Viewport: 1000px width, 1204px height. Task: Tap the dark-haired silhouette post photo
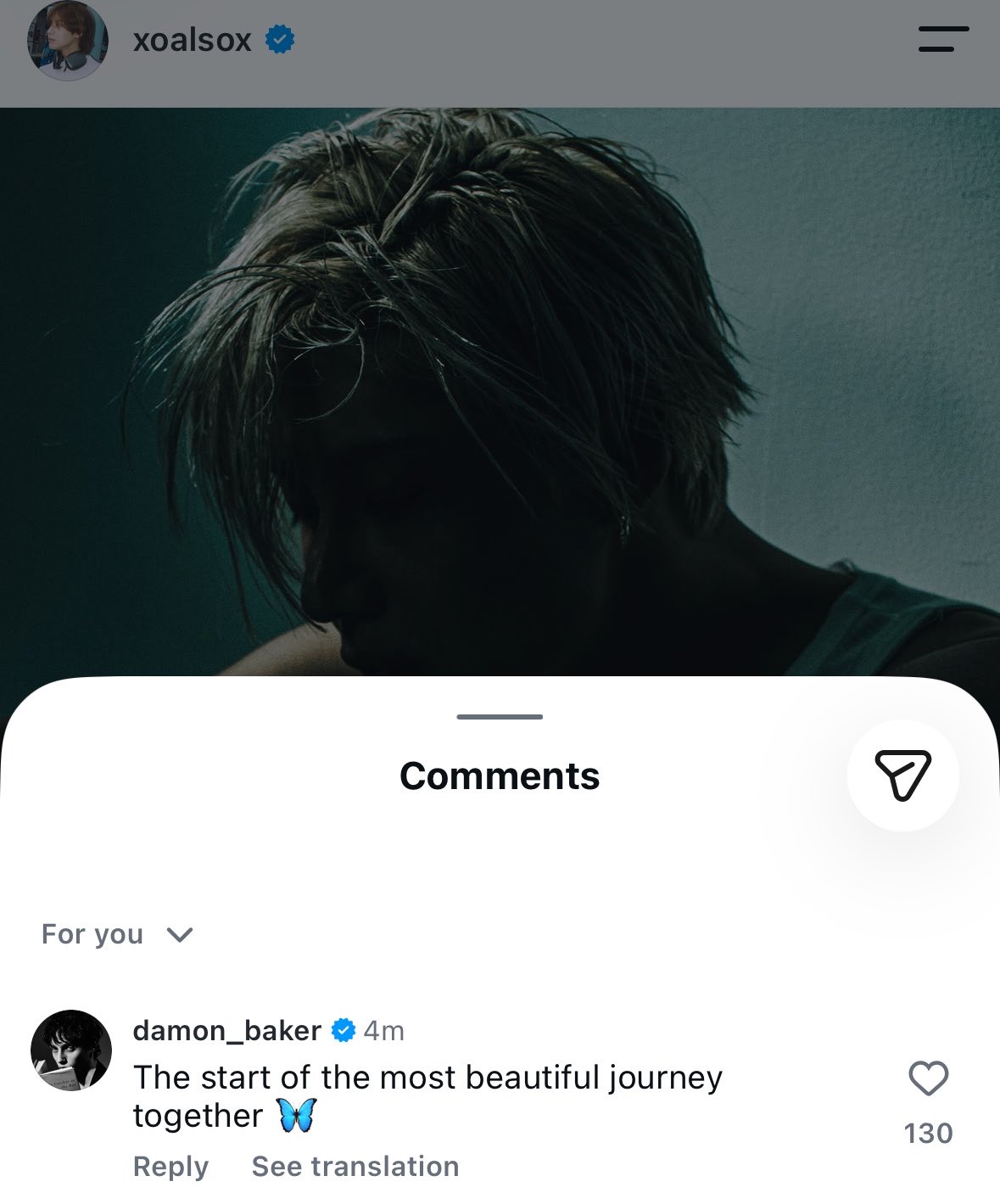pos(500,390)
